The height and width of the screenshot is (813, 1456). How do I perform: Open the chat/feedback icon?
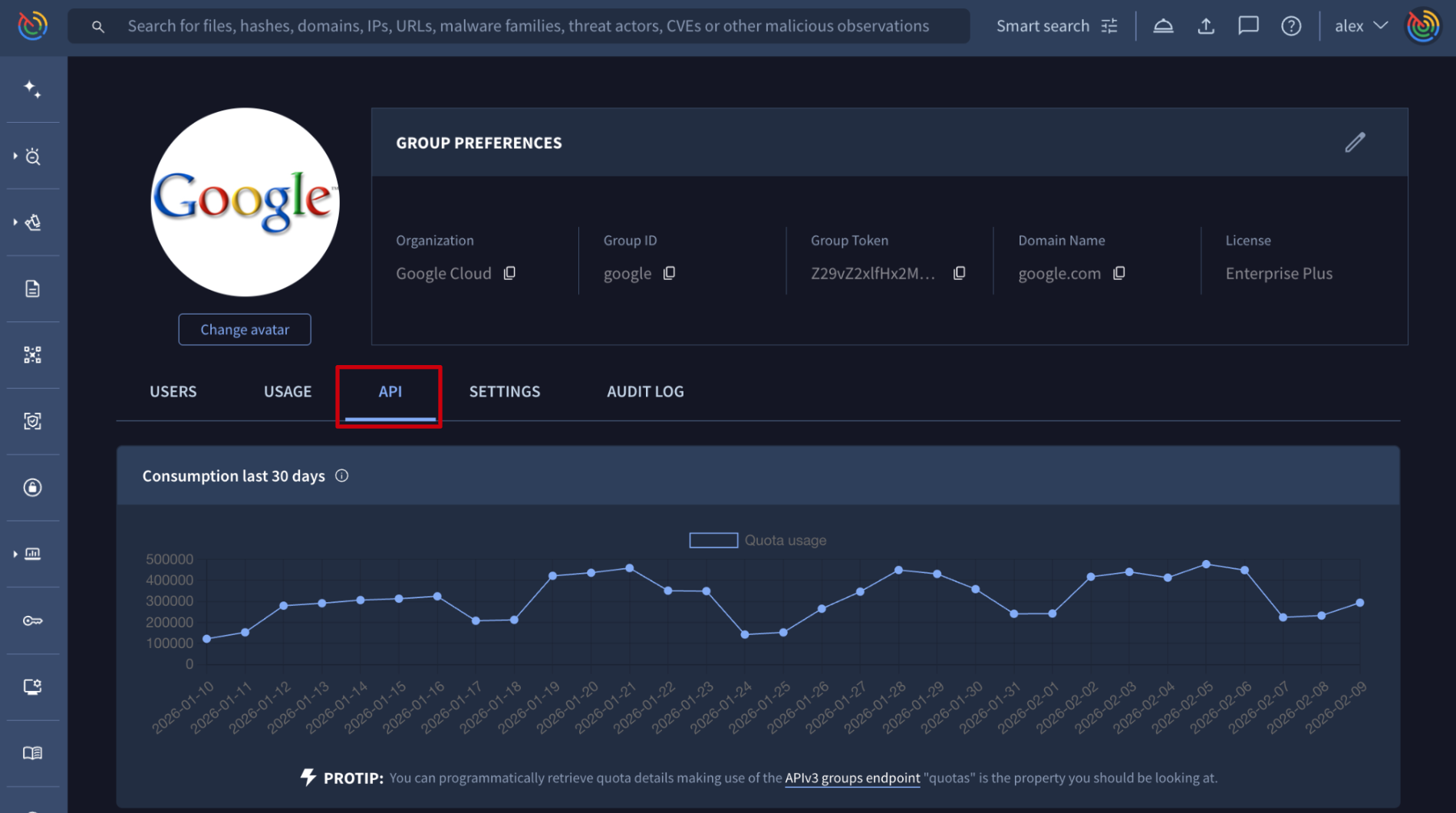pos(1248,26)
